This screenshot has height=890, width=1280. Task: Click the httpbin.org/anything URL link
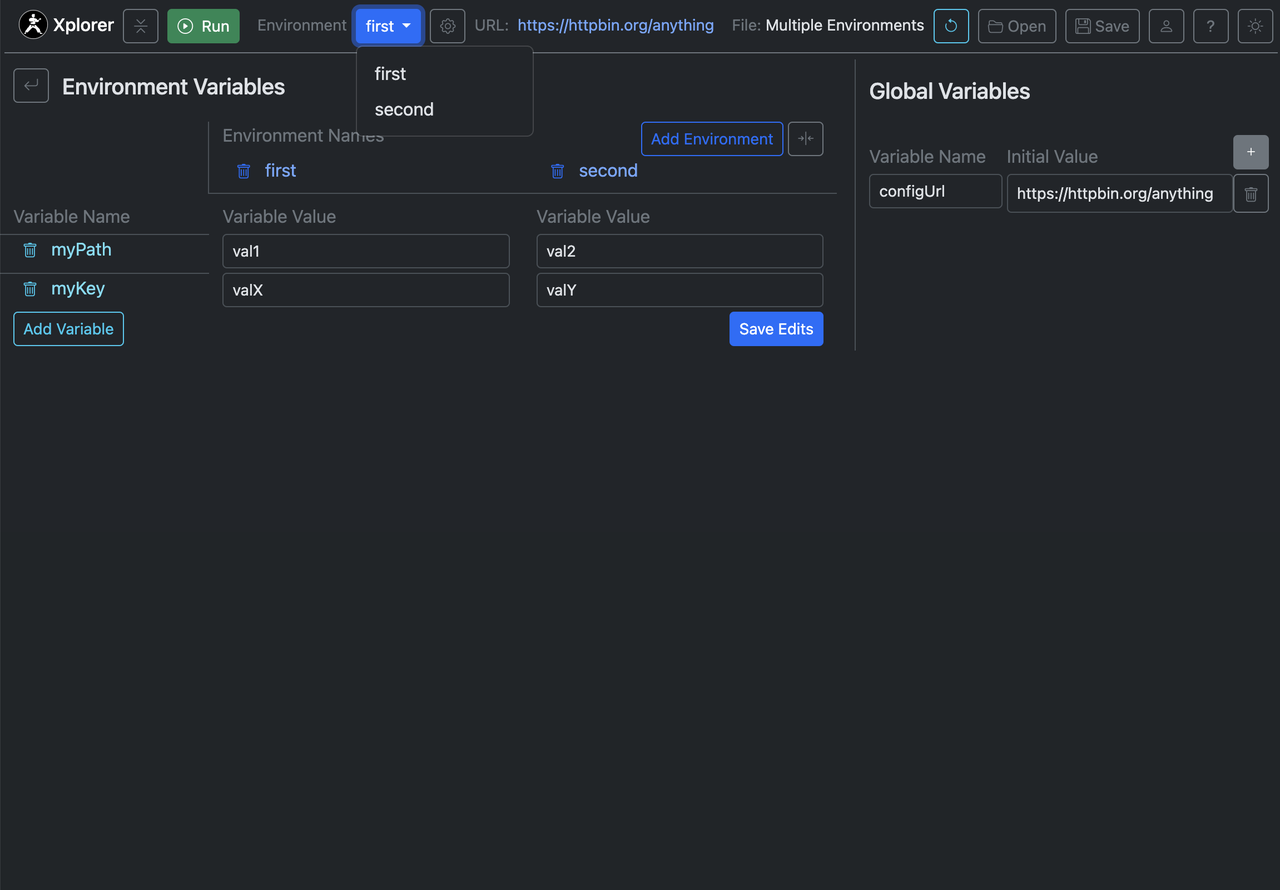[x=616, y=25]
